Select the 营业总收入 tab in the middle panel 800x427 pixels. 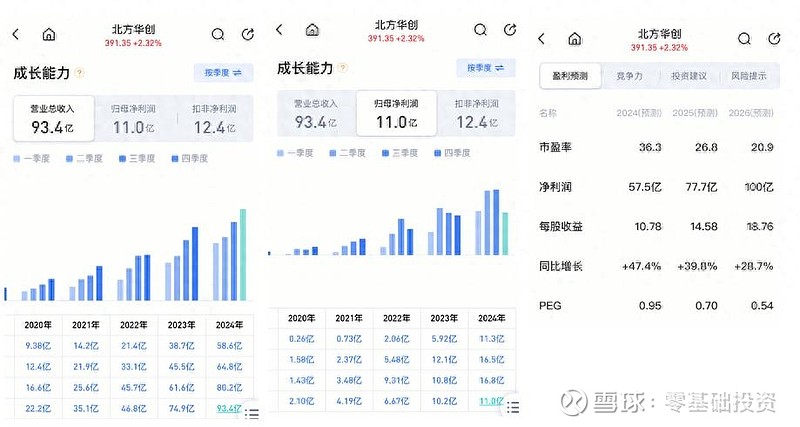tap(316, 113)
